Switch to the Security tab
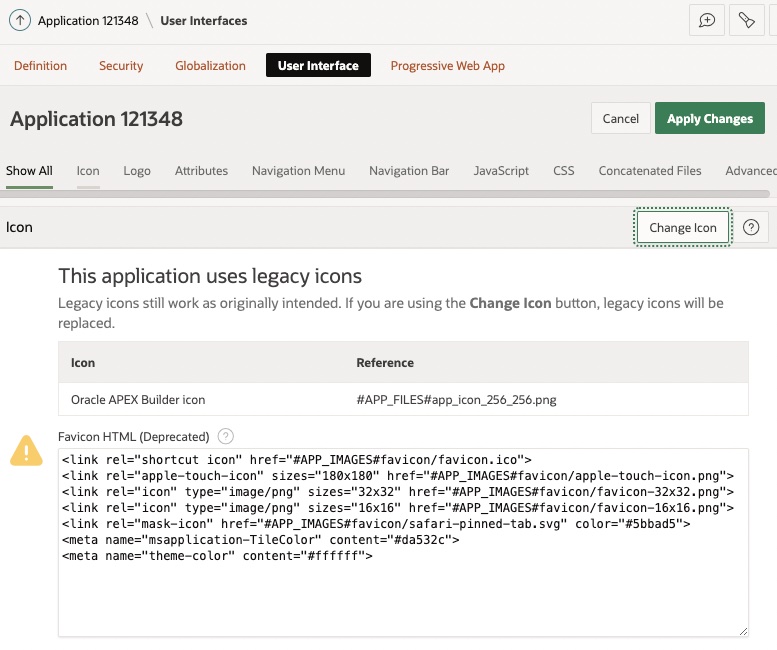 (121, 66)
